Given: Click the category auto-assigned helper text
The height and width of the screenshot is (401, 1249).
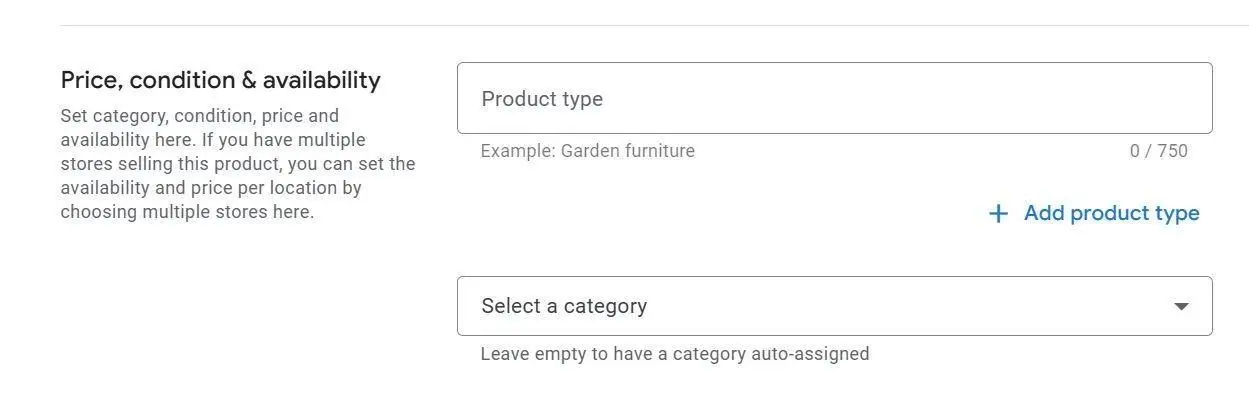Looking at the screenshot, I should pos(674,353).
